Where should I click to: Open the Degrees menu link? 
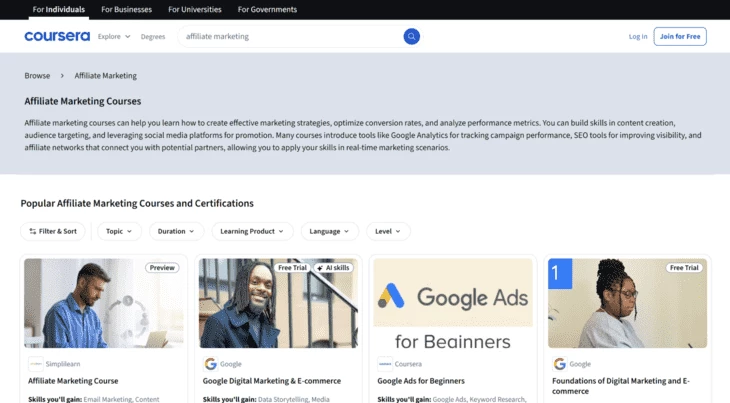click(153, 36)
